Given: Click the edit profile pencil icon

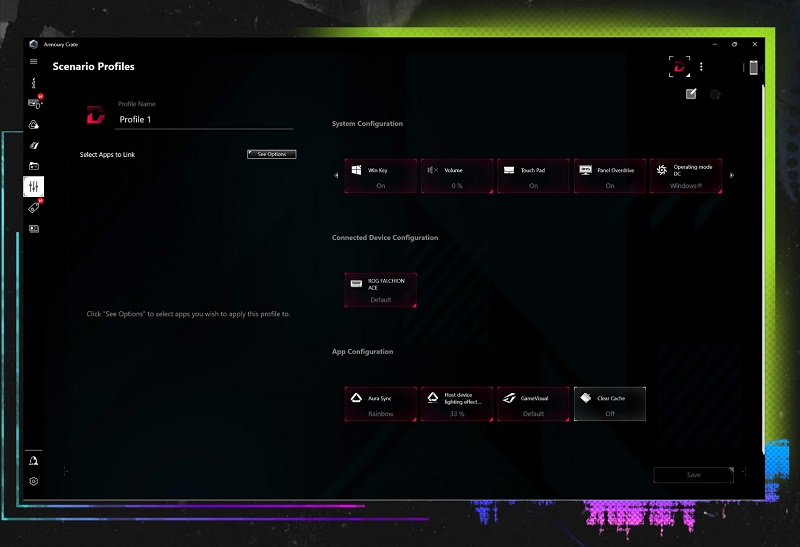Looking at the screenshot, I should click(691, 93).
